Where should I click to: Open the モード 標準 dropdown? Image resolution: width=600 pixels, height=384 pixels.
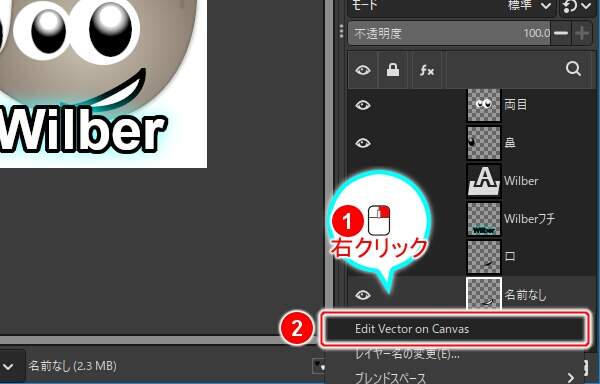pyautogui.click(x=452, y=6)
